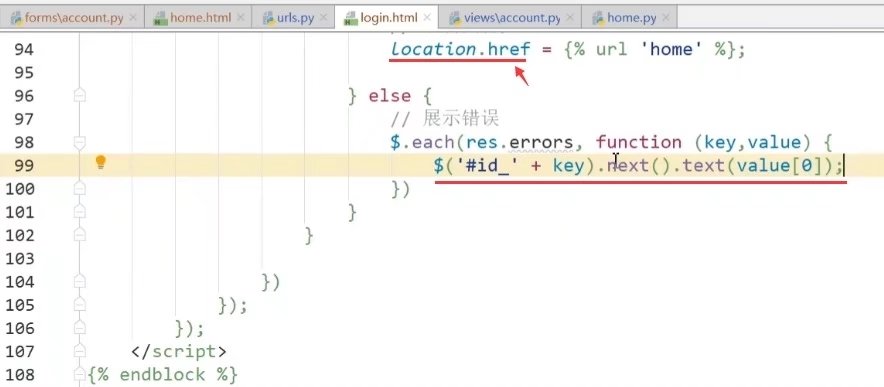Place cursor on location.href in line 94
Viewport: 884px width, 387px height.
click(458, 50)
